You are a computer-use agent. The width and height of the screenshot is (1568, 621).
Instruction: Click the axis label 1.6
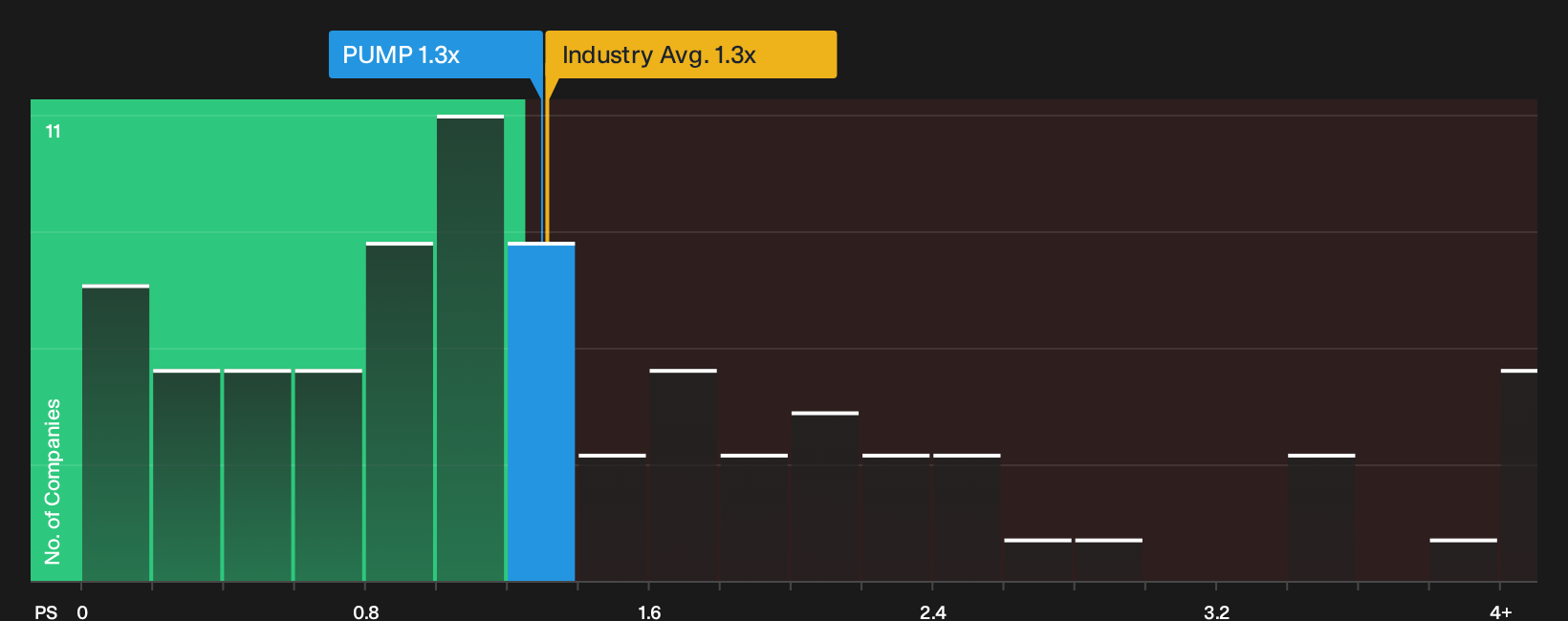[649, 611]
